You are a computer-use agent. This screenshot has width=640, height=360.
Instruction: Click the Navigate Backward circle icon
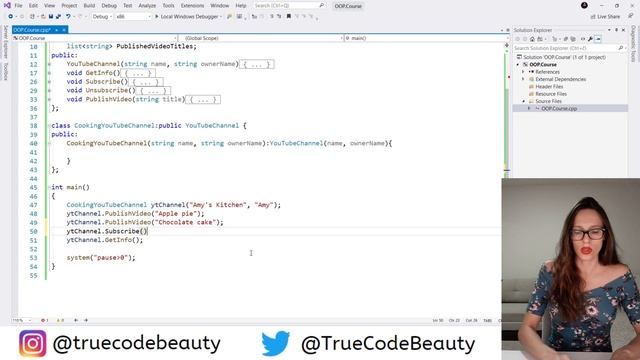[x=11, y=16]
